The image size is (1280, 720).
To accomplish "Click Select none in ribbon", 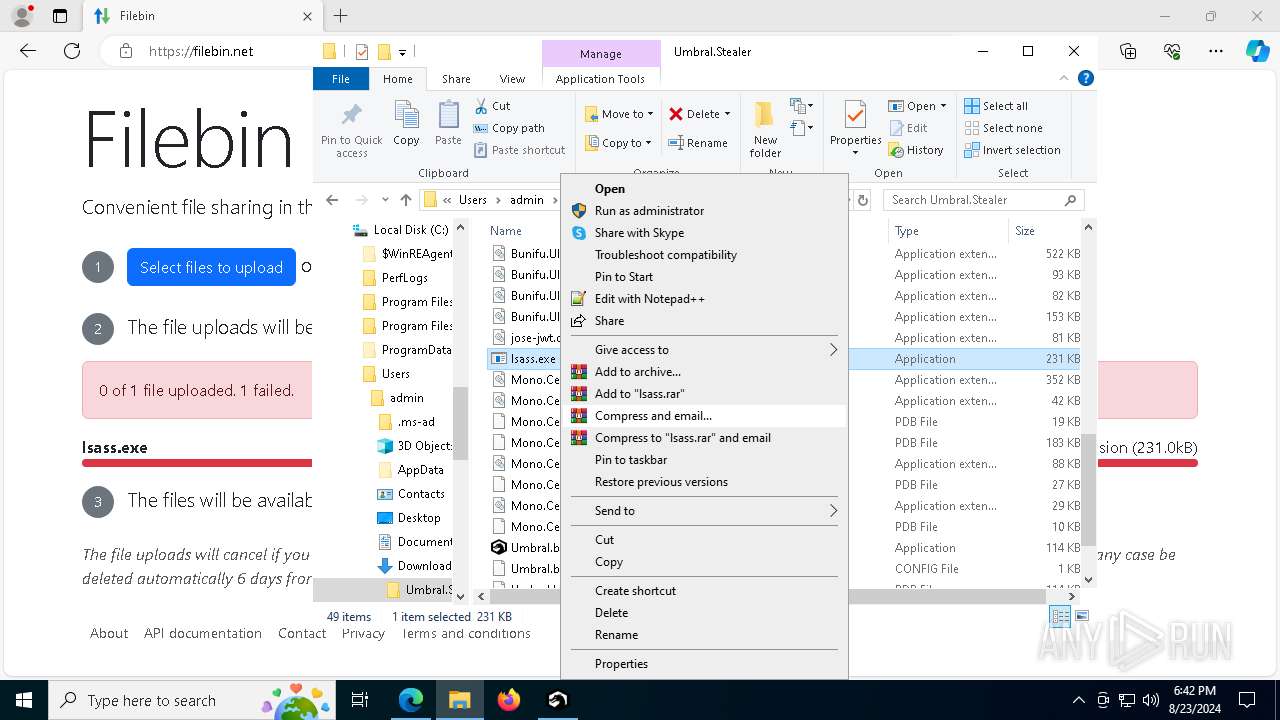I will tap(1003, 128).
